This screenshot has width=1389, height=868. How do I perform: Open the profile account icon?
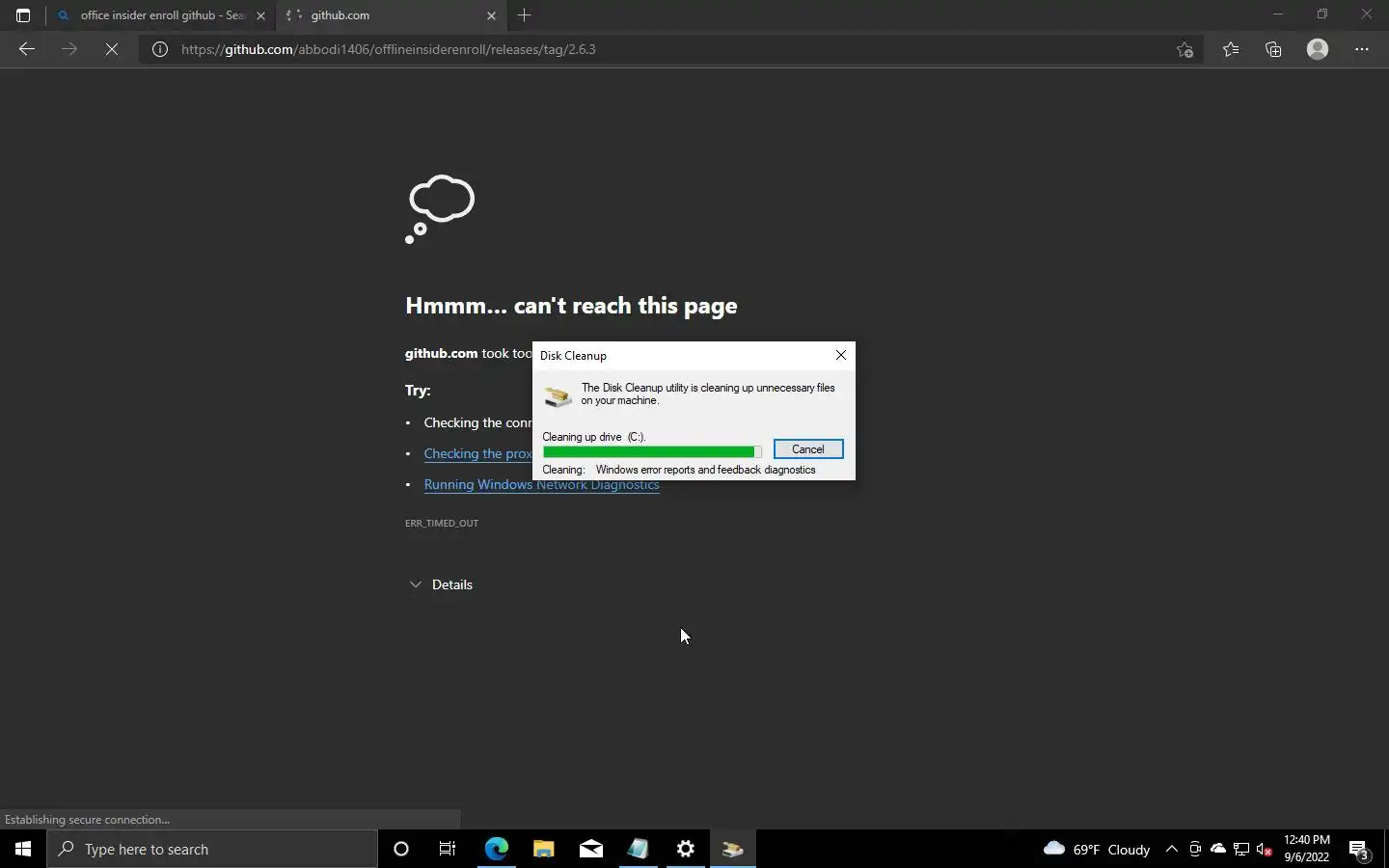tap(1318, 49)
